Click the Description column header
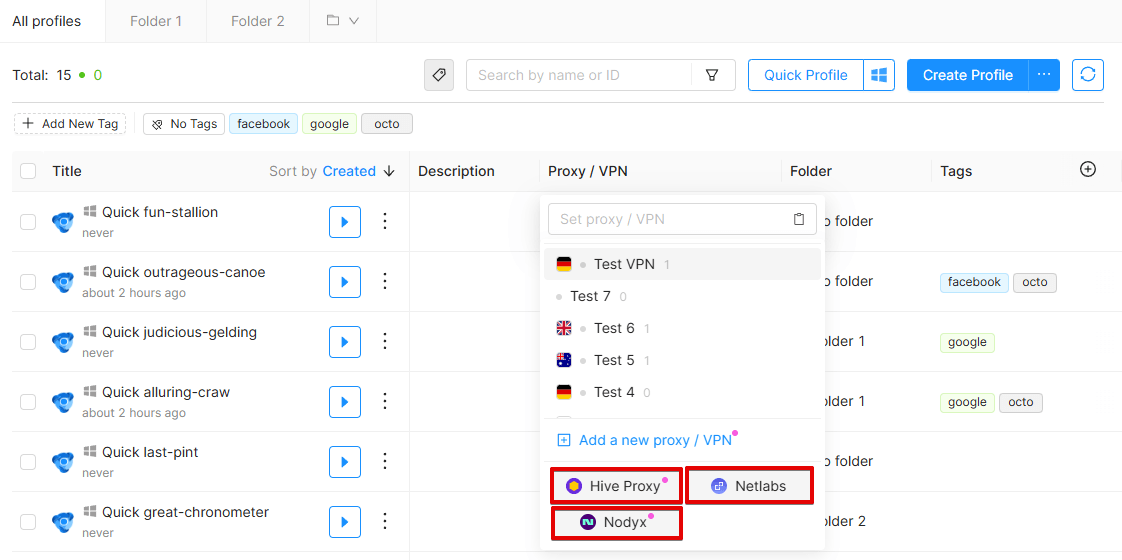 457,171
